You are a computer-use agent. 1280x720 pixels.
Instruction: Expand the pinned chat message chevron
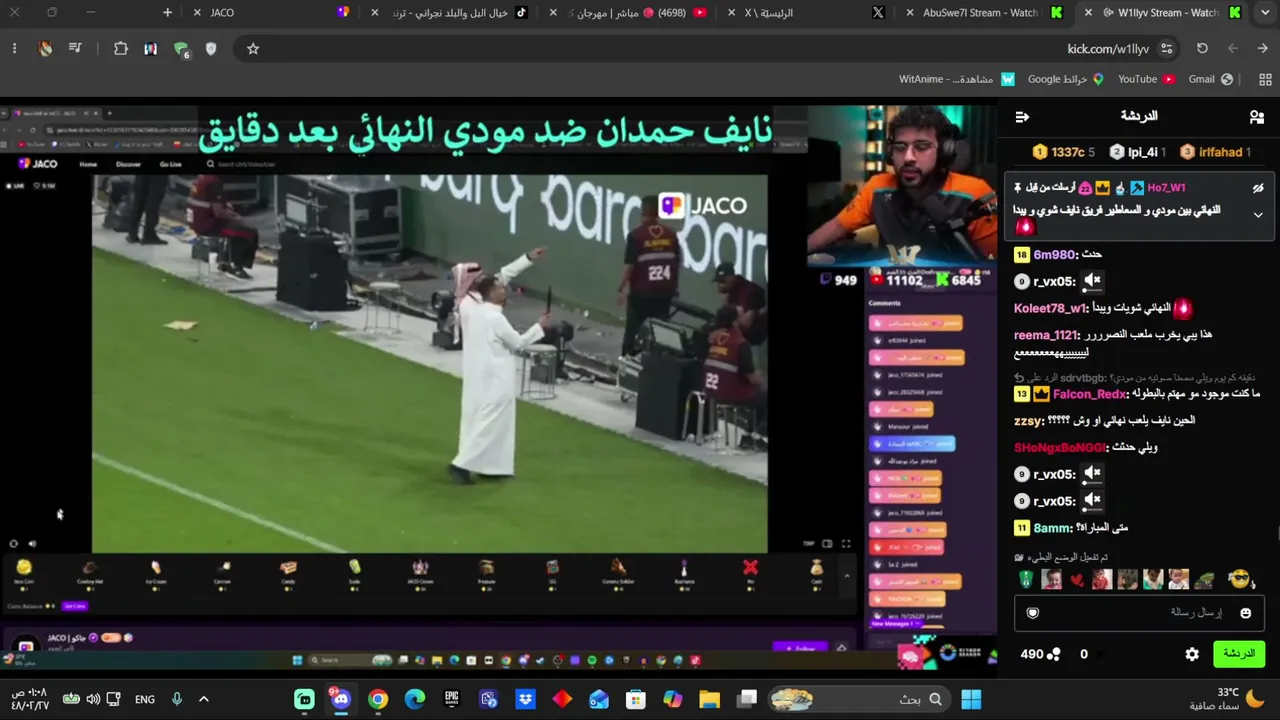pos(1258,214)
